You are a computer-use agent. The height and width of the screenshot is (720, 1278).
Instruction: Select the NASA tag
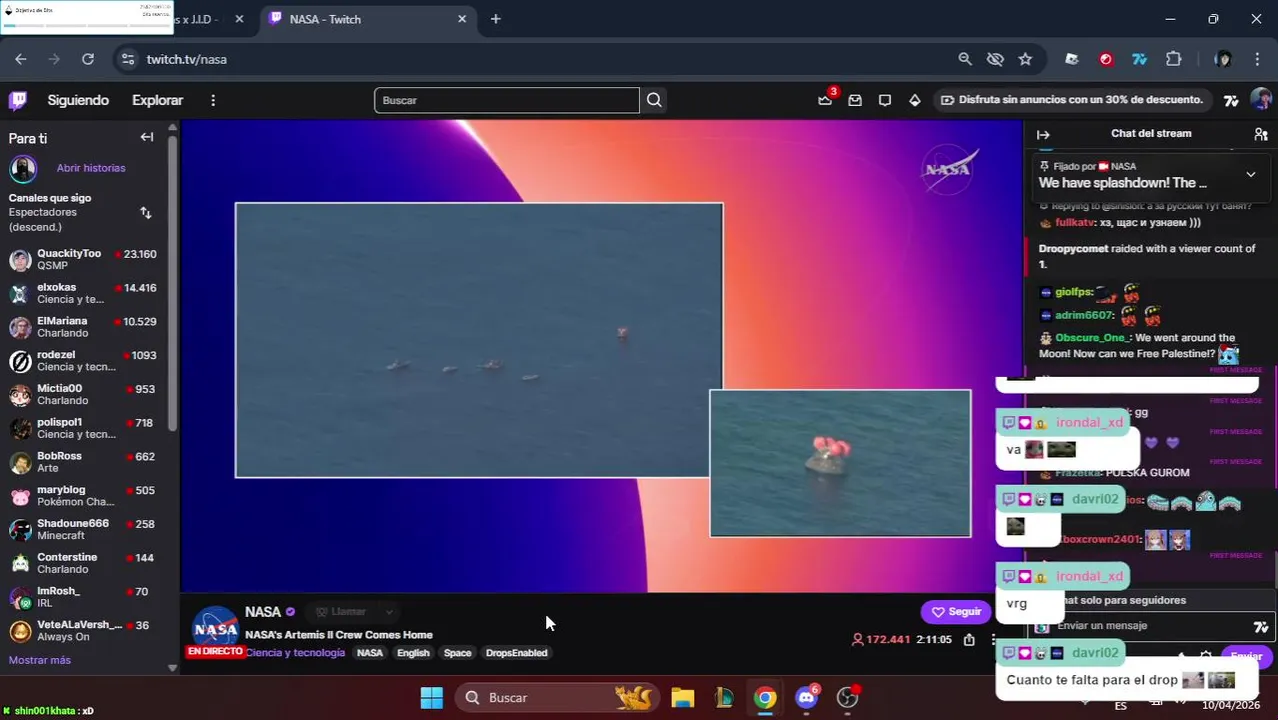370,653
